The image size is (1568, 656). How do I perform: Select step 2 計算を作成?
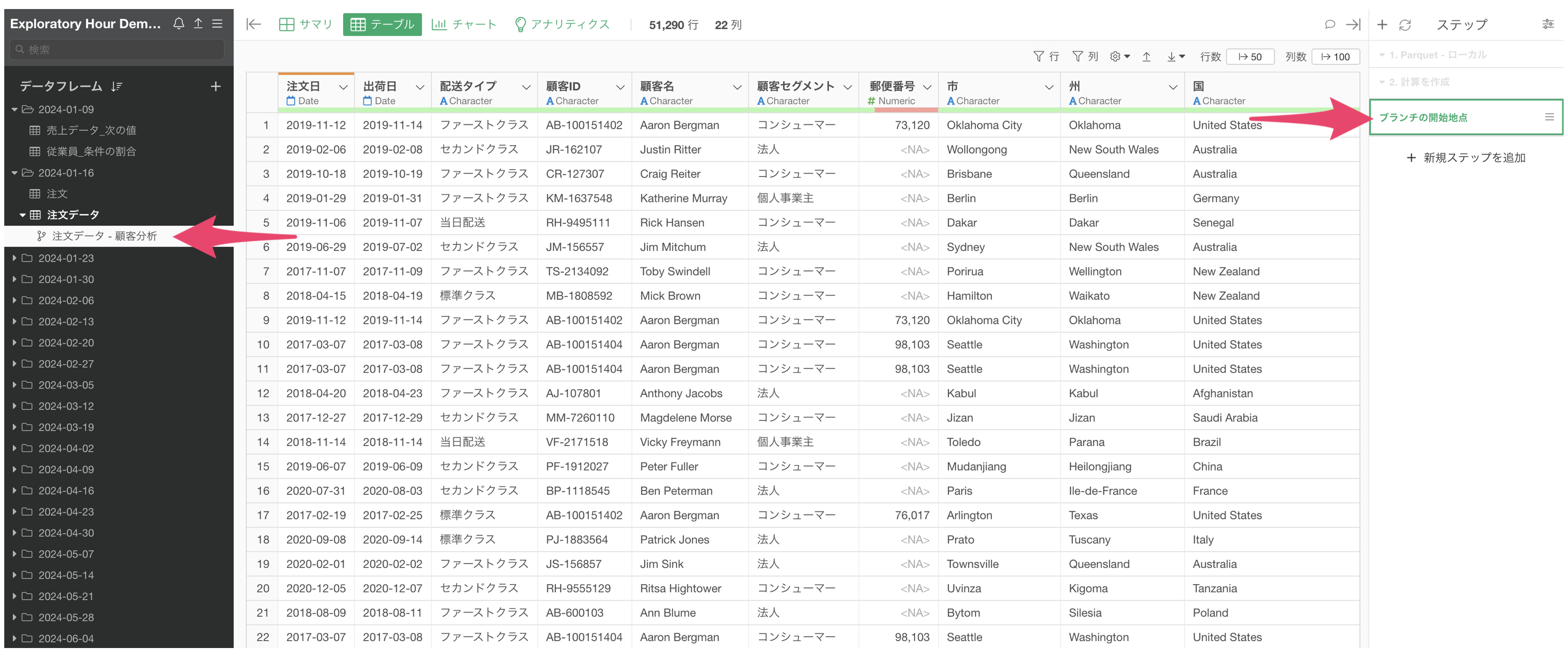[1419, 81]
